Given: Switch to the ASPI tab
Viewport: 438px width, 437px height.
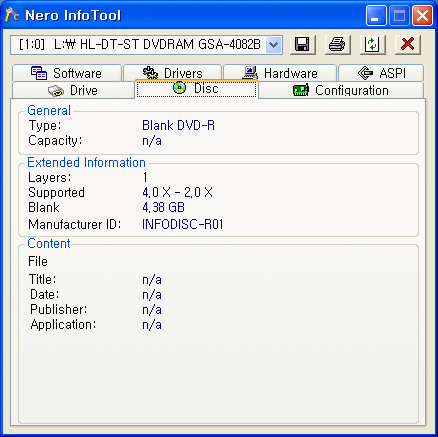Looking at the screenshot, I should pos(381,73).
